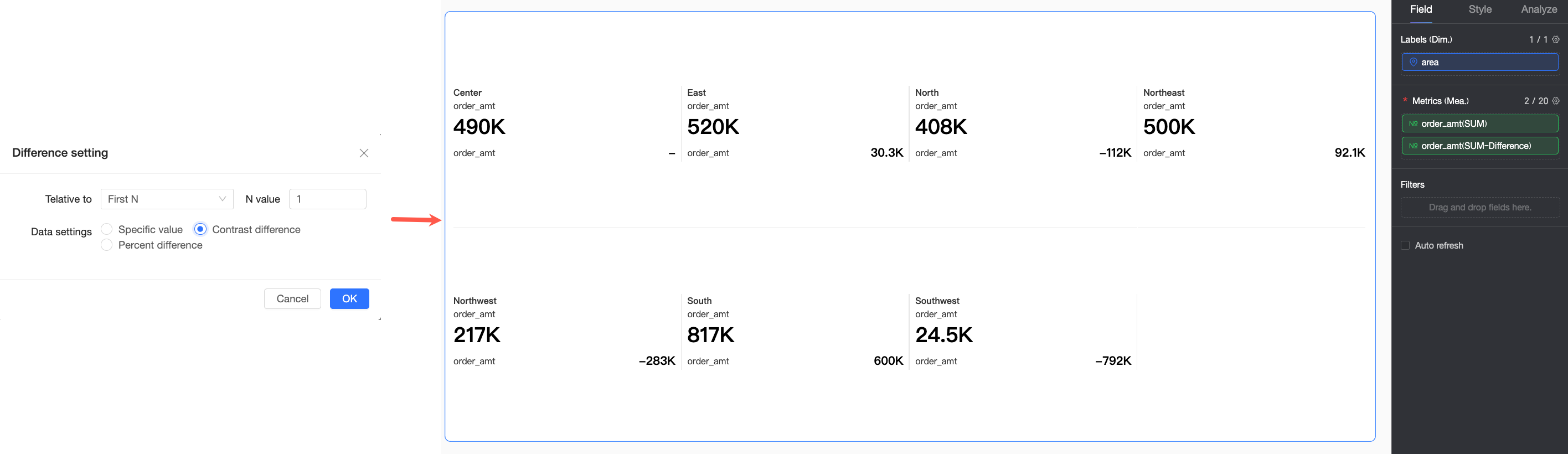Open Metrics (Mea.) settings gear
Viewport: 1568px width, 454px height.
pos(1556,101)
